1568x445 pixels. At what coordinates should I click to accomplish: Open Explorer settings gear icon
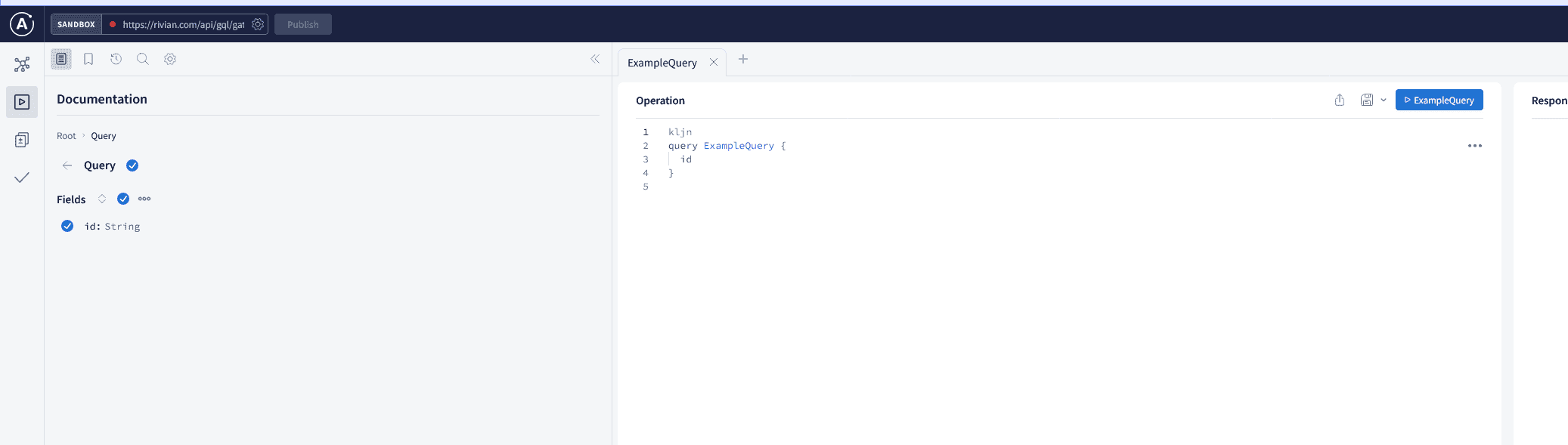pos(170,59)
